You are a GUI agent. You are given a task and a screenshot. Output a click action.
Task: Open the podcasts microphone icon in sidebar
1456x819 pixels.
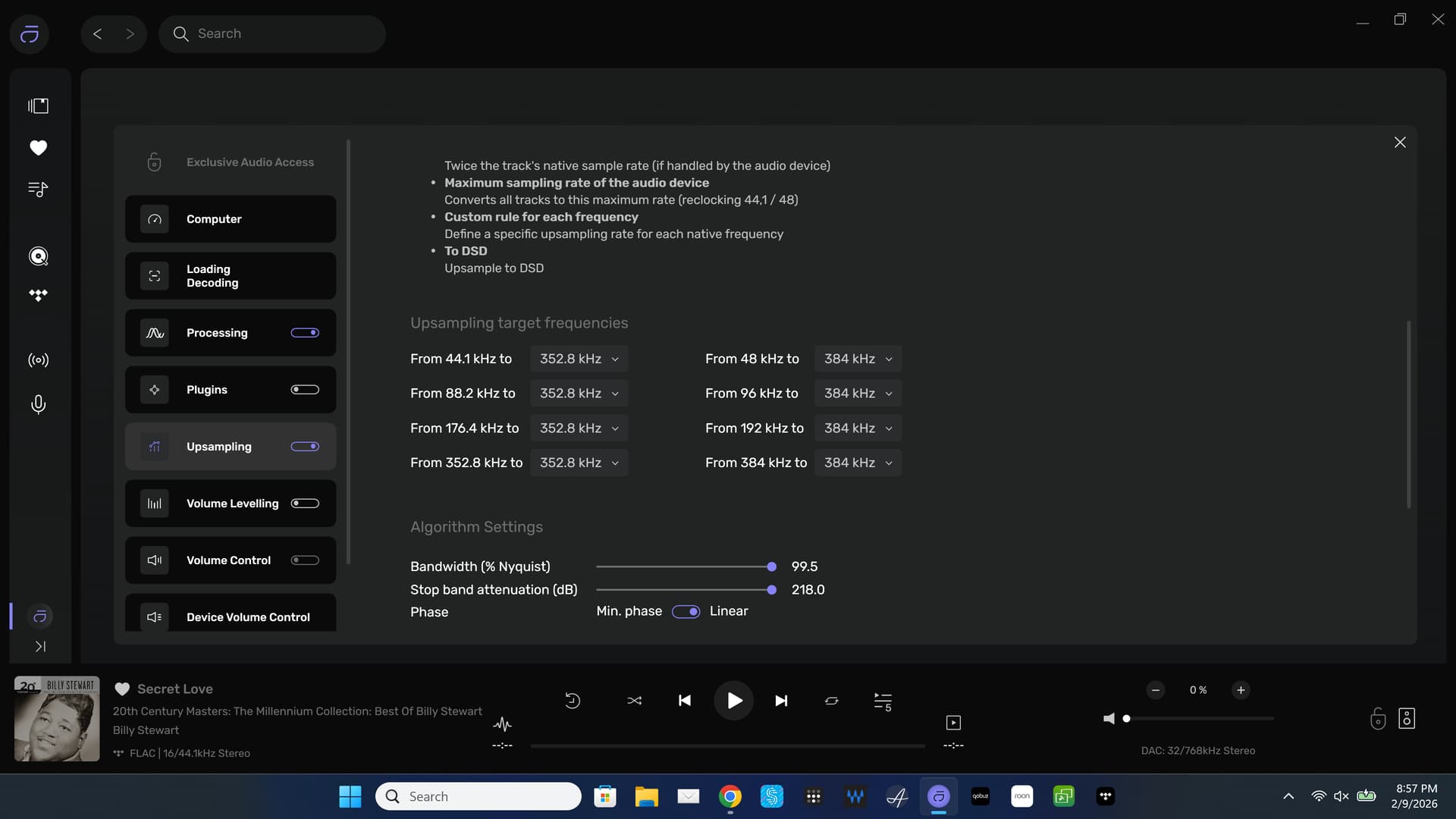coord(38,404)
